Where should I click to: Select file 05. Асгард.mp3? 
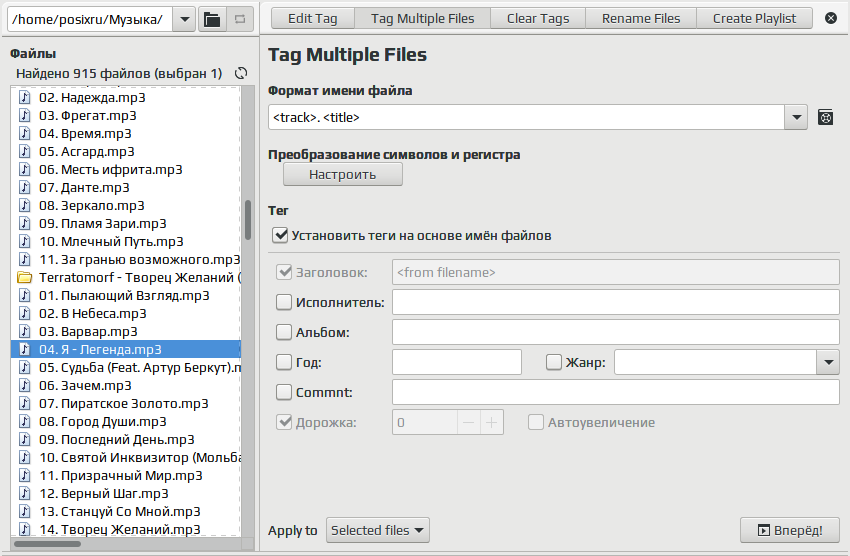[125, 151]
